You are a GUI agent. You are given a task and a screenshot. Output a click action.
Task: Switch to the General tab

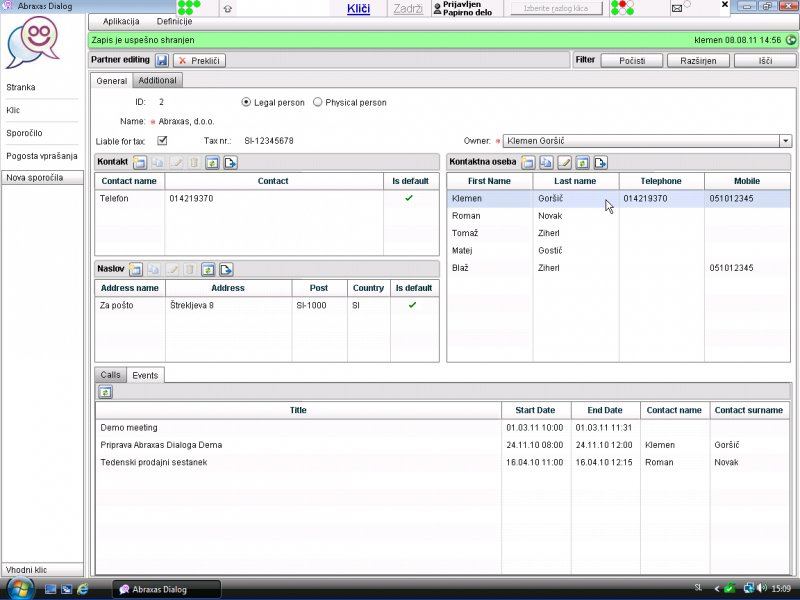112,81
